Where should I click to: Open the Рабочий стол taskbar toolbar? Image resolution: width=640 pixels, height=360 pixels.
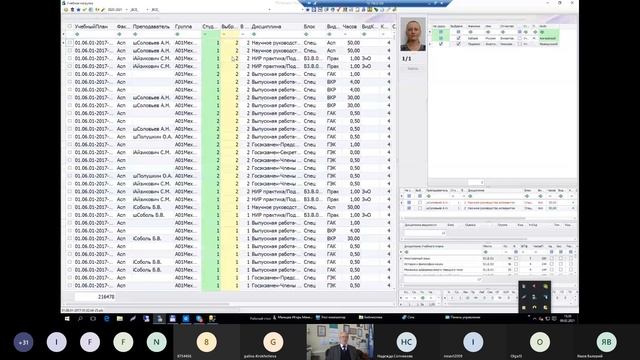tap(260, 318)
